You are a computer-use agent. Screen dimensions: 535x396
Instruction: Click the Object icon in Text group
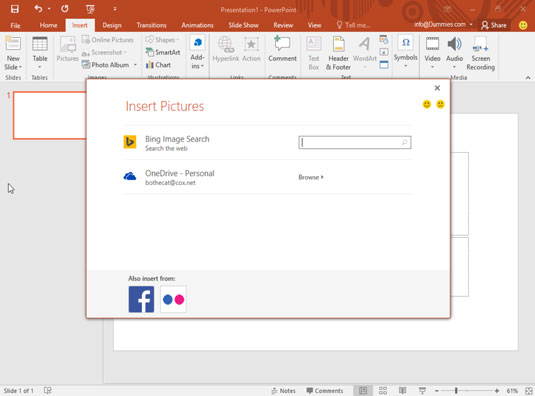pyautogui.click(x=384, y=64)
